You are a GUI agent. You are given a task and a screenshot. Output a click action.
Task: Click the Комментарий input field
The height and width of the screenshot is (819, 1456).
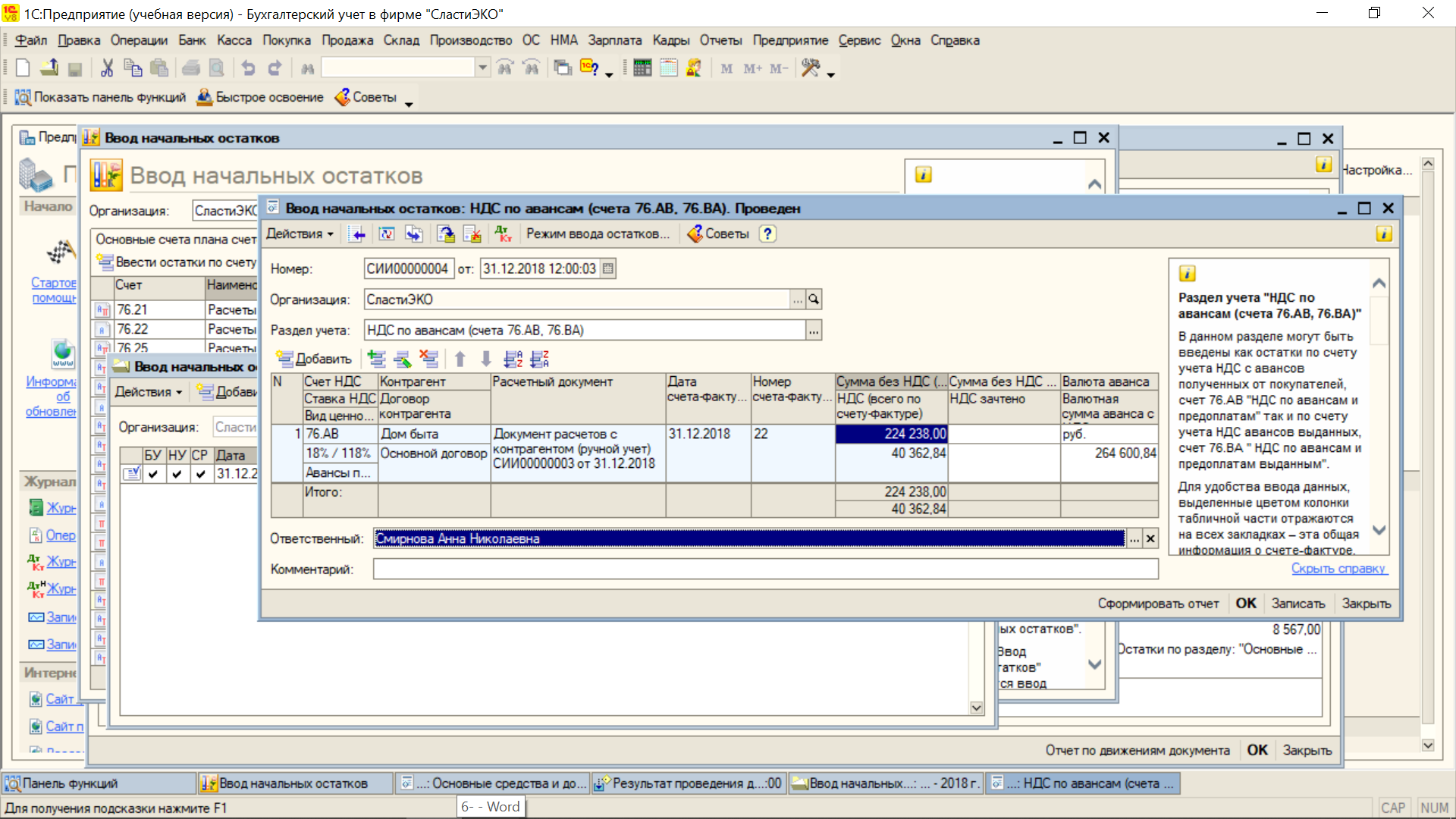[764, 570]
